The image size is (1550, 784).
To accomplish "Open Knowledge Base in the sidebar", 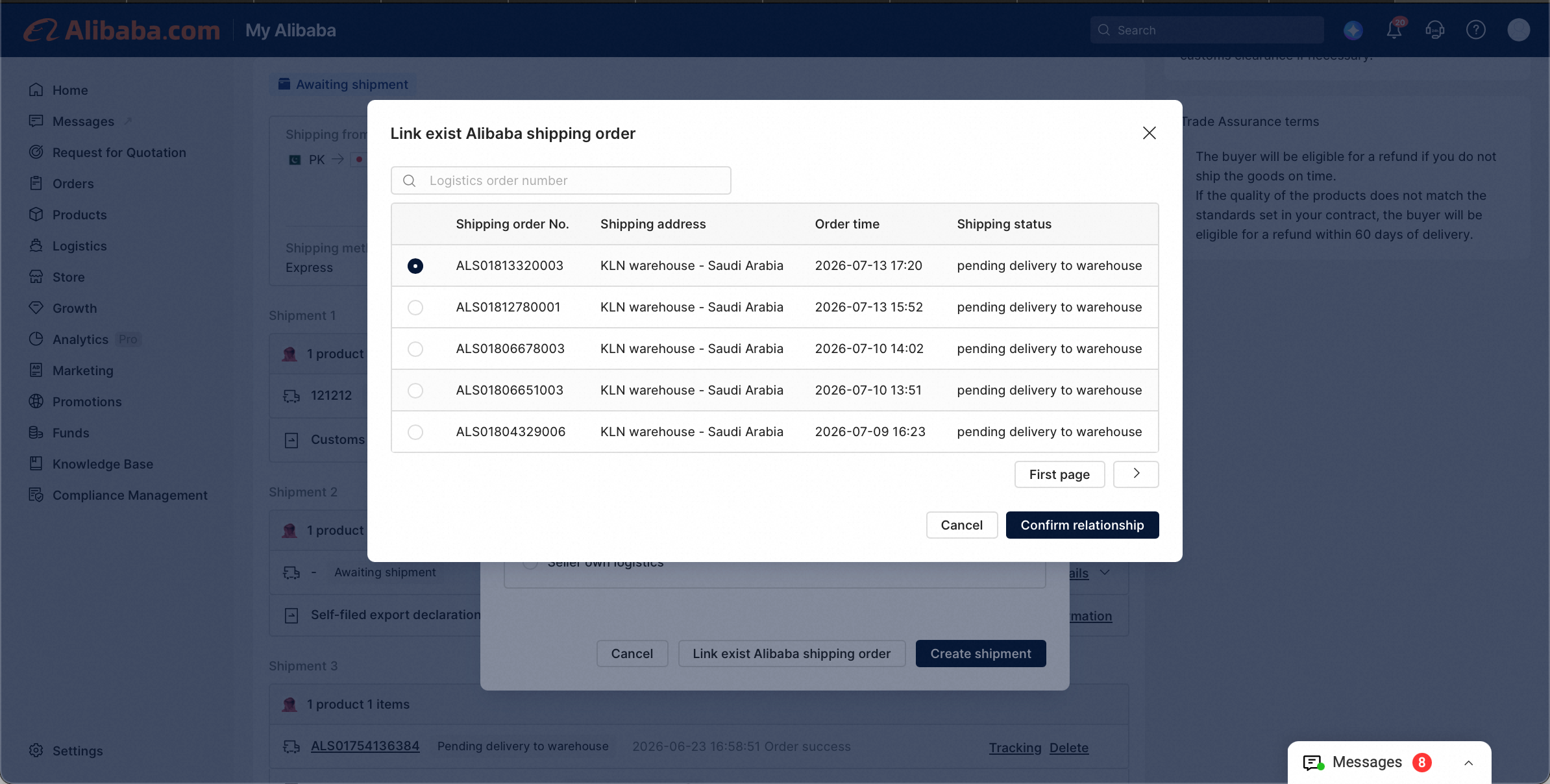I will coord(103,464).
